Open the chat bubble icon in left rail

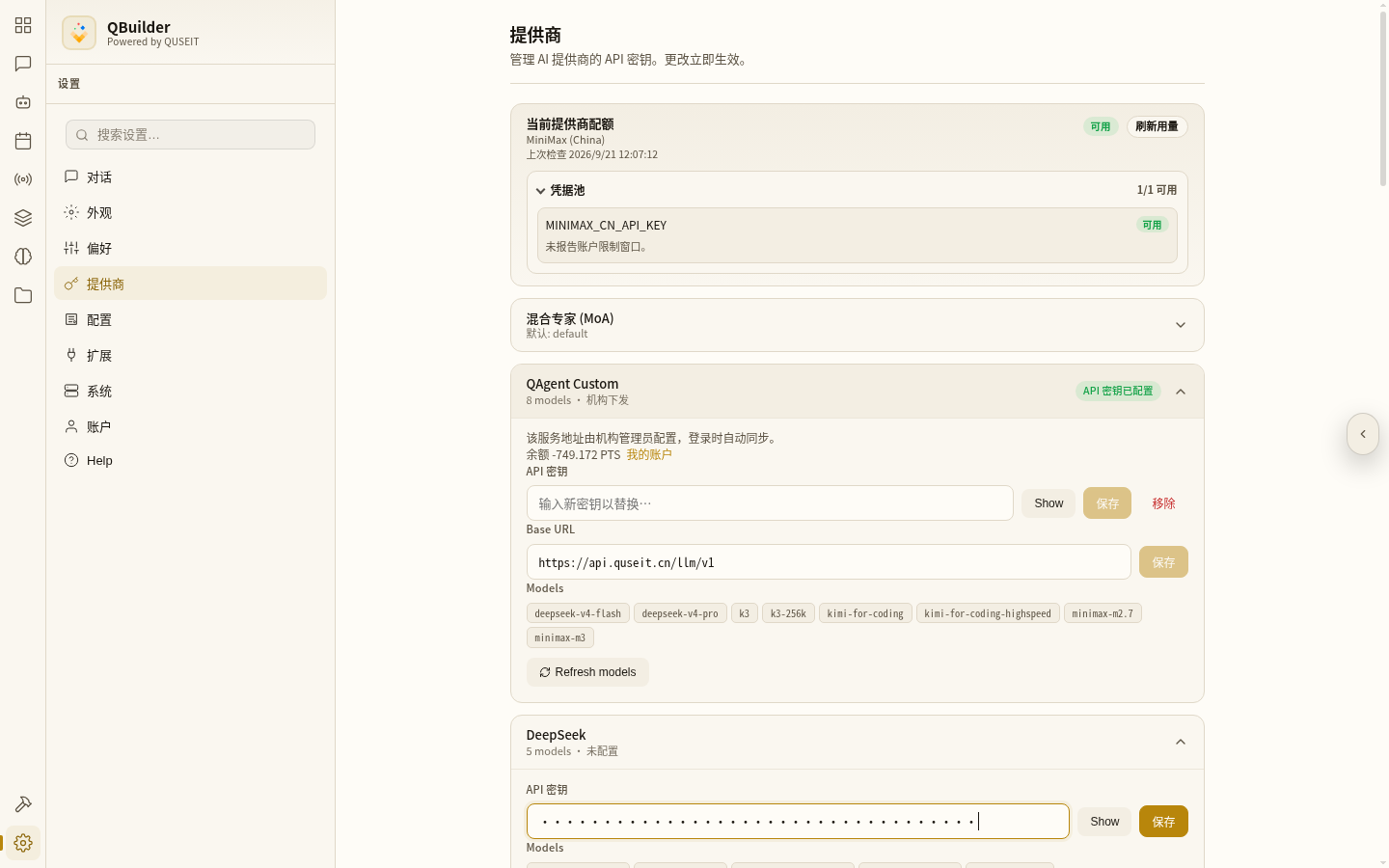(x=23, y=64)
